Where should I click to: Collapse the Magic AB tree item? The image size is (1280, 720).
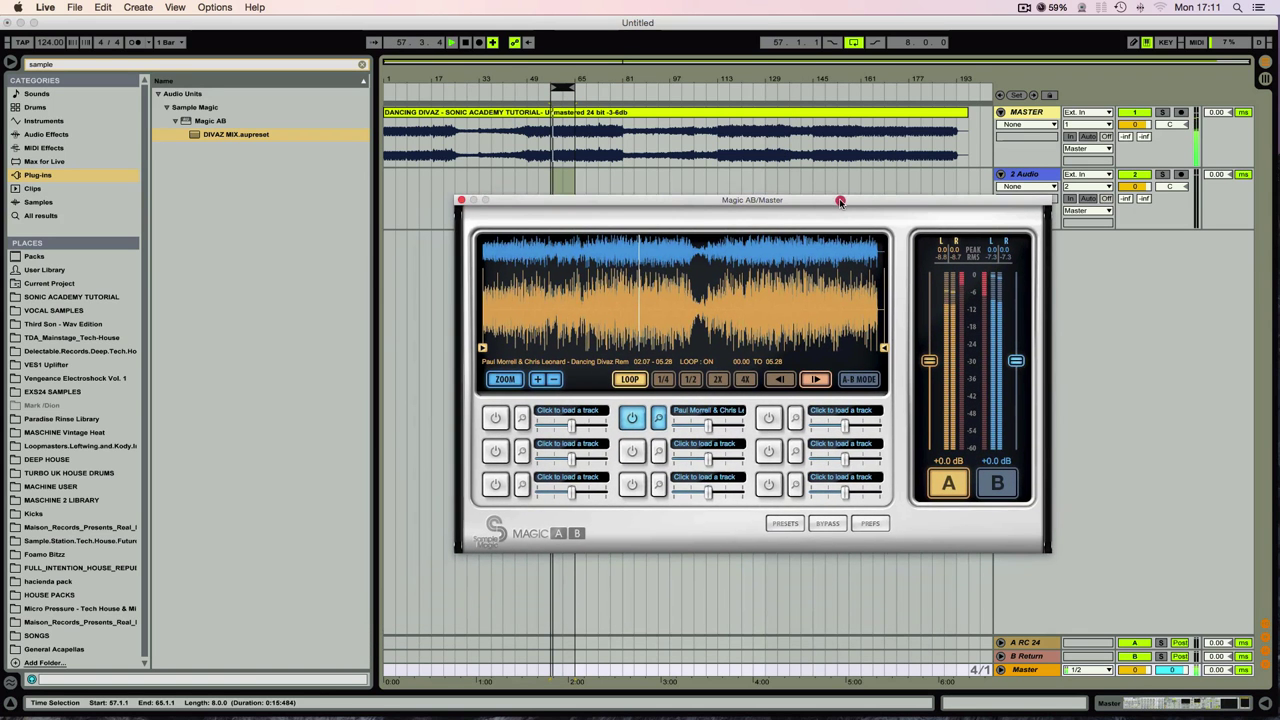point(175,121)
